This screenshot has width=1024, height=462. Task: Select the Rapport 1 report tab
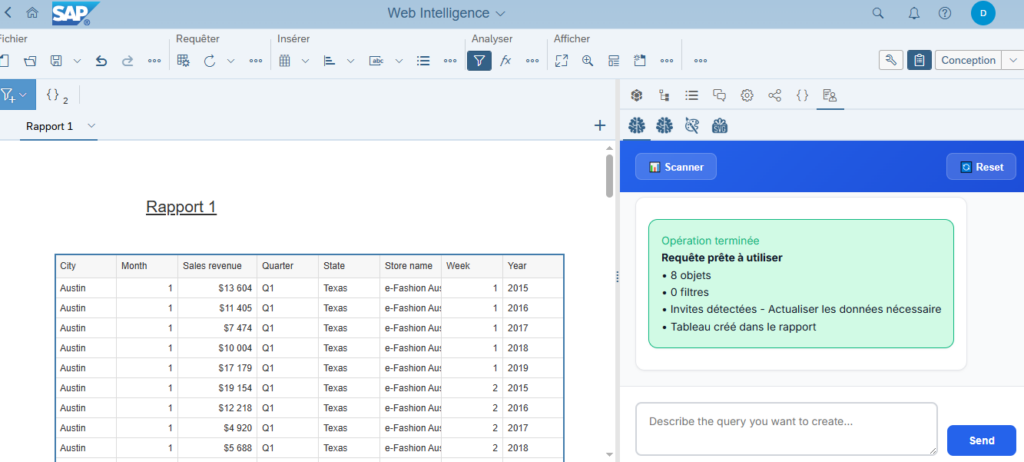pos(49,126)
